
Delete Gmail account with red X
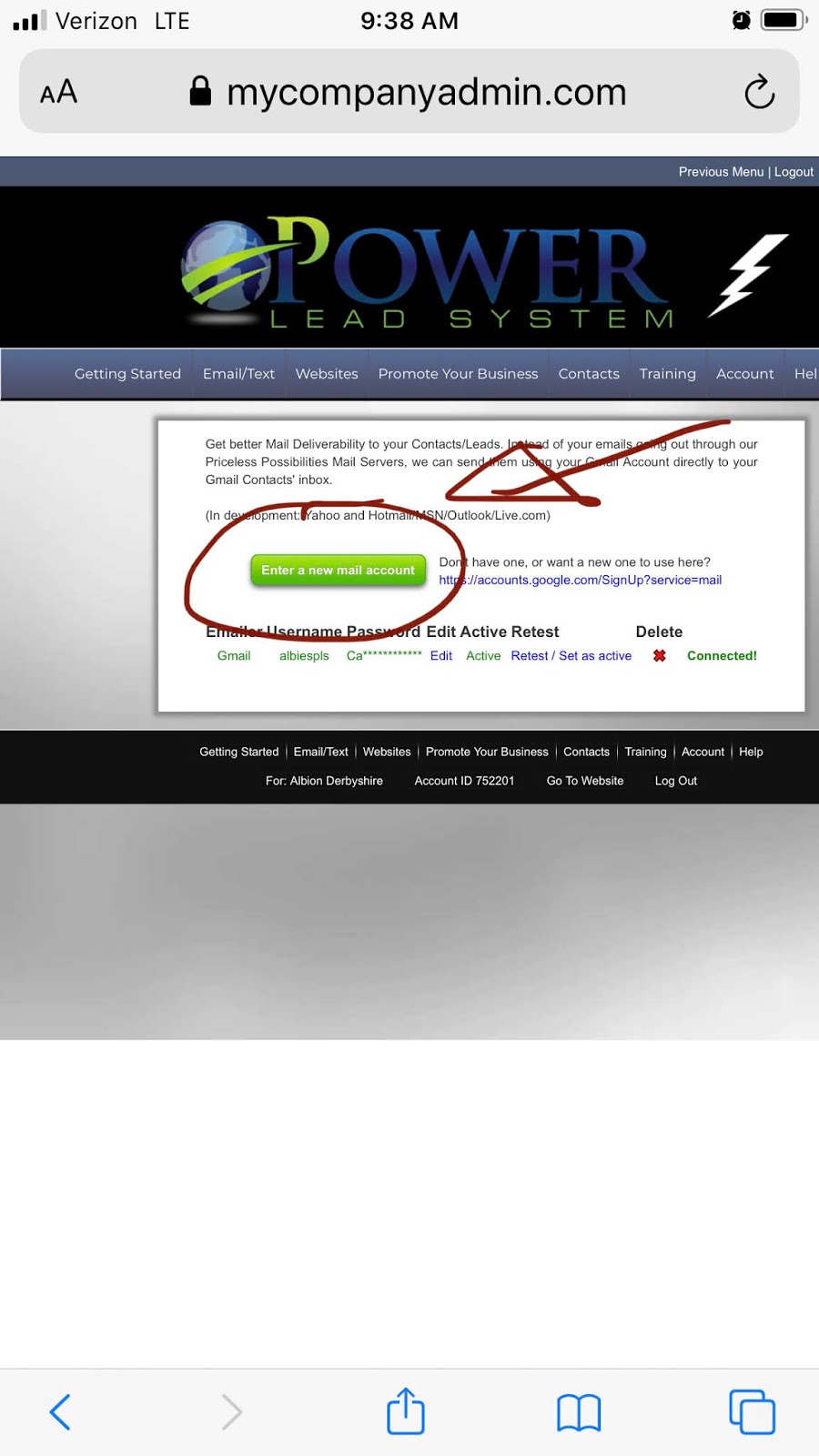pyautogui.click(x=660, y=655)
